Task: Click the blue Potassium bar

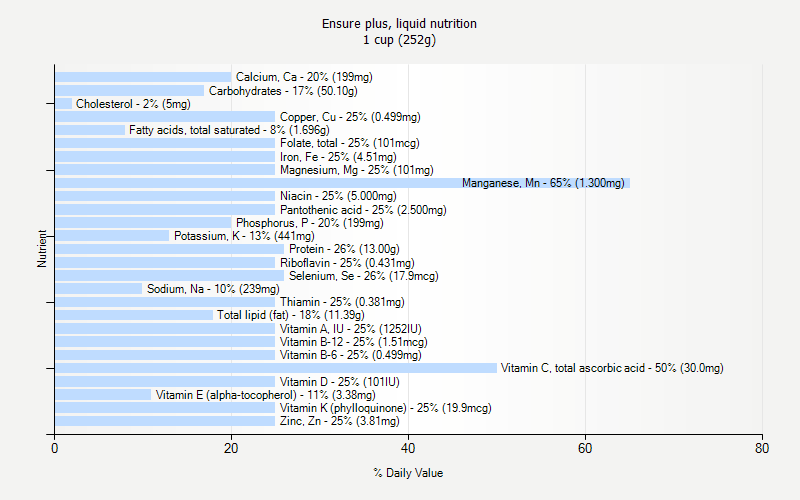Action: pos(112,236)
